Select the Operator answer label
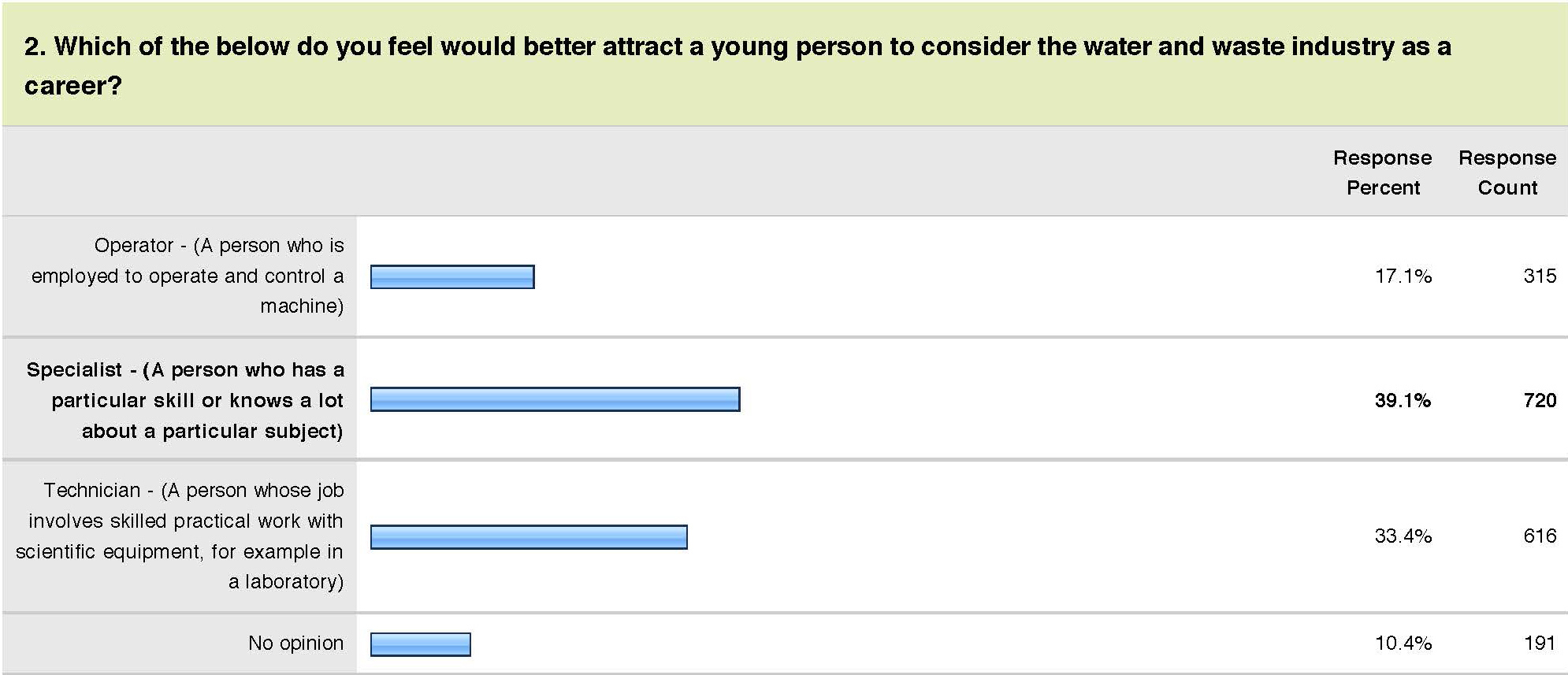This screenshot has height=675, width=1568. click(188, 276)
